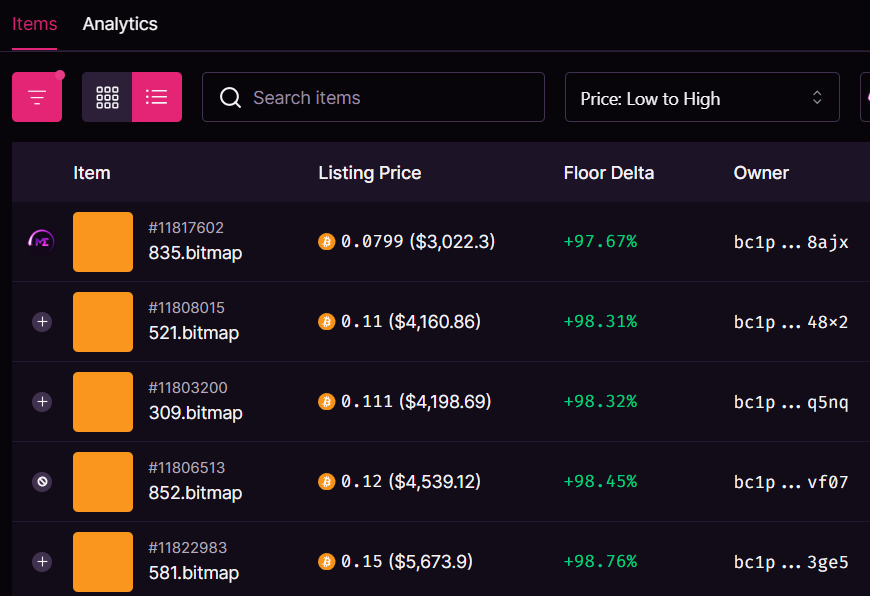Viewport: 870px width, 596px height.
Task: Select the Items tab
Action: click(x=34, y=24)
